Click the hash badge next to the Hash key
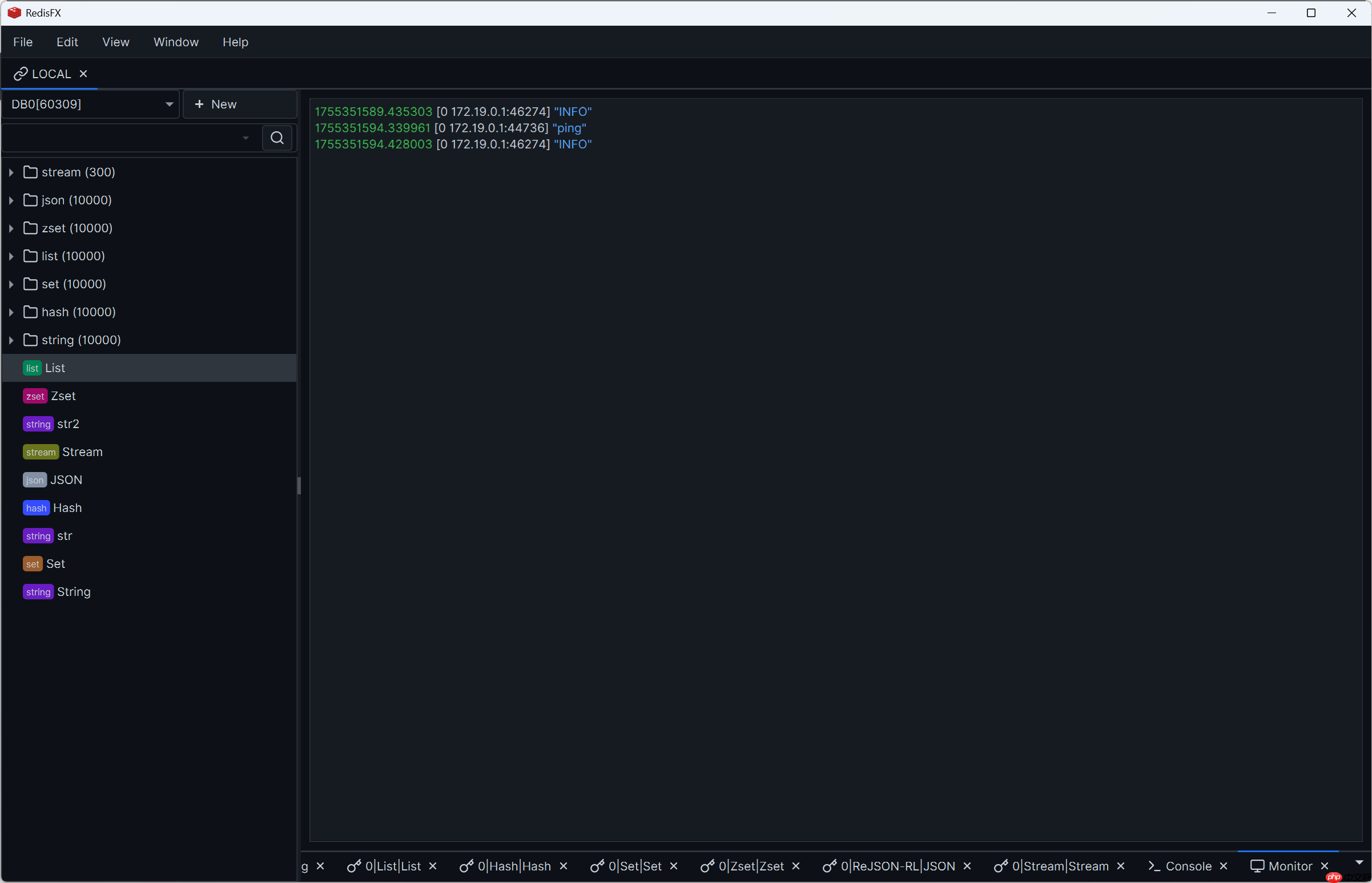1372x883 pixels. [35, 508]
